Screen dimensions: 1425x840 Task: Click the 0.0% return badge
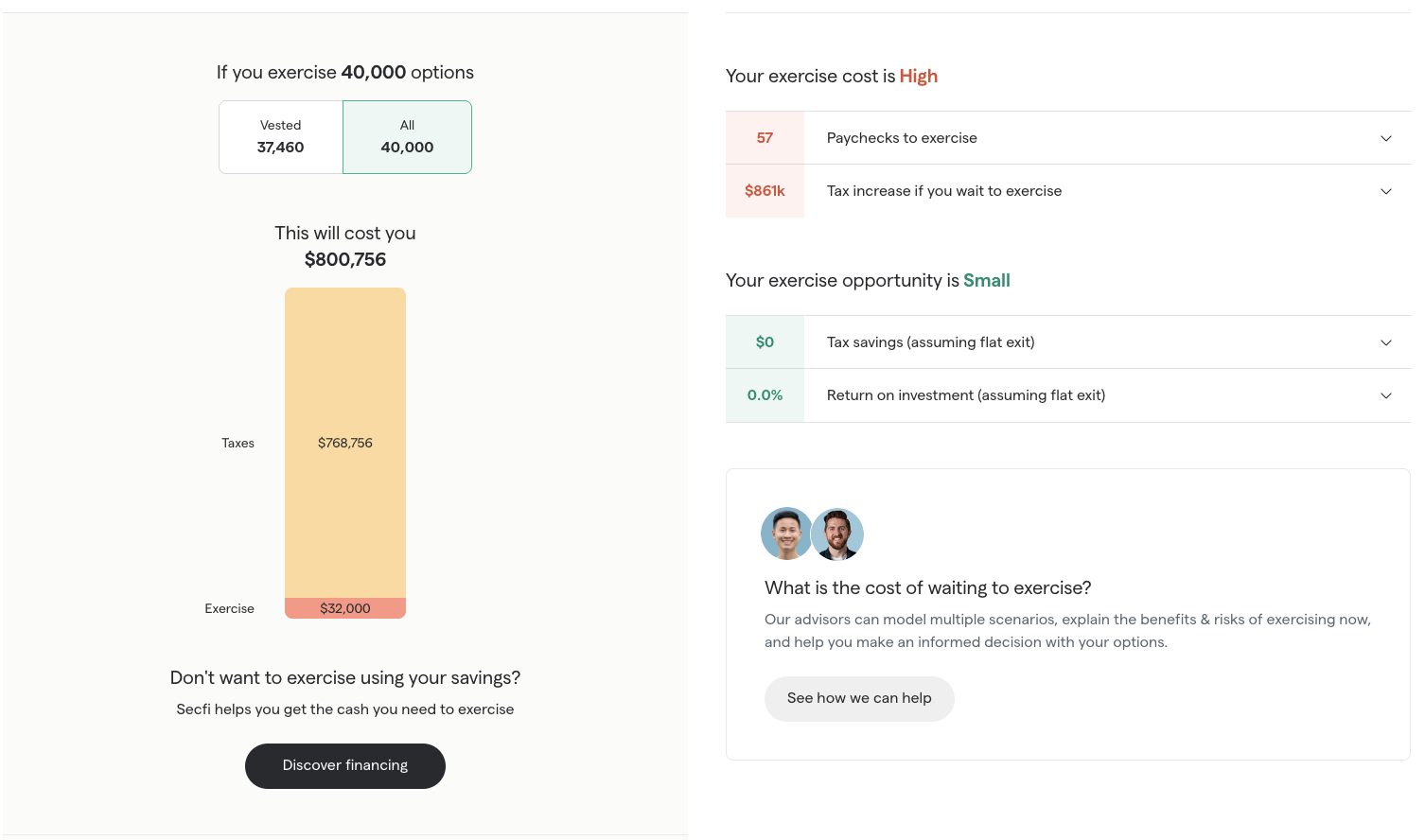(x=765, y=395)
